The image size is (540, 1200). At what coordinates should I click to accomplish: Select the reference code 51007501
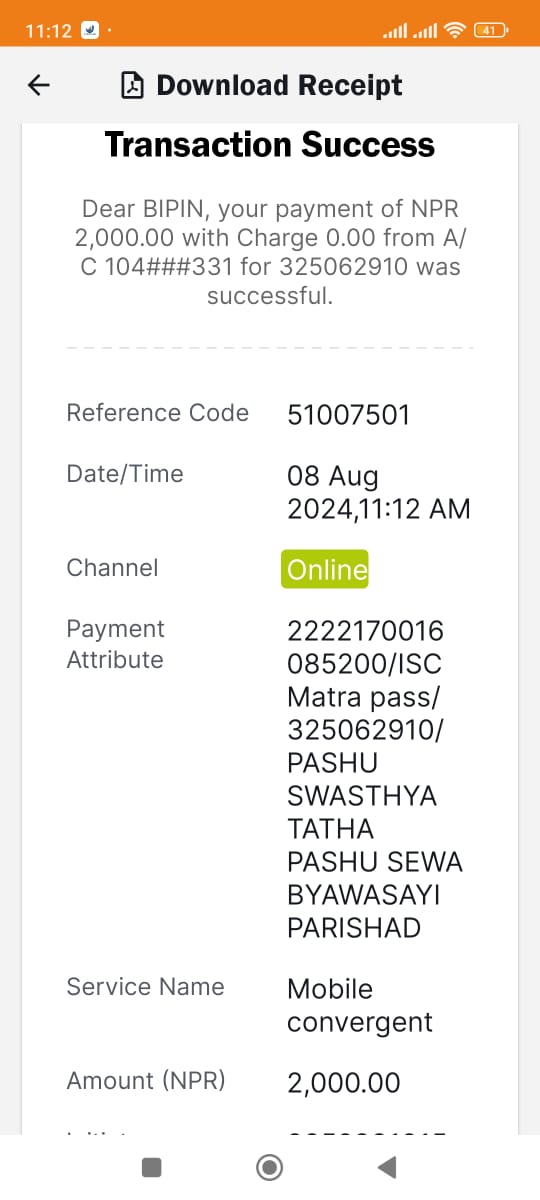(348, 415)
